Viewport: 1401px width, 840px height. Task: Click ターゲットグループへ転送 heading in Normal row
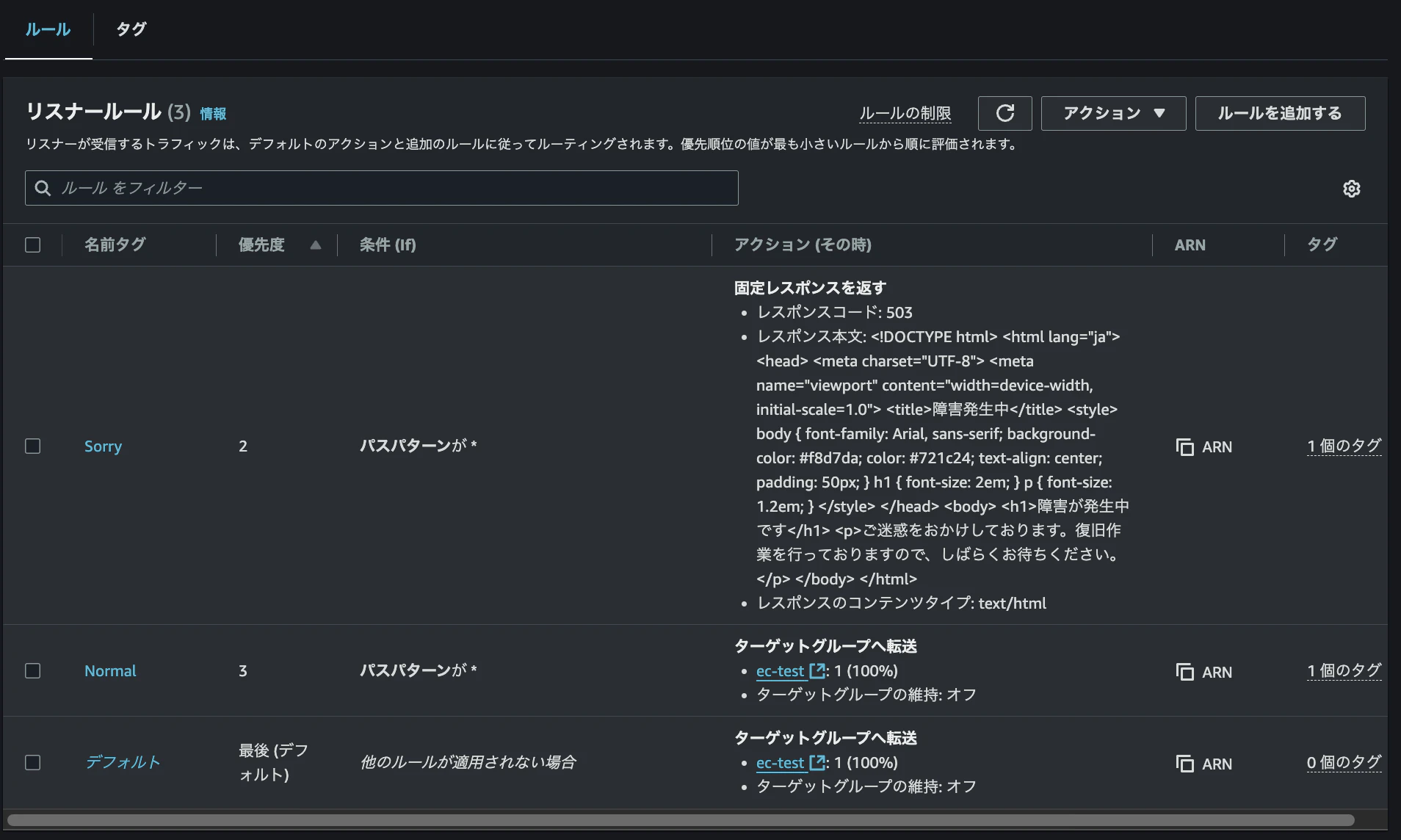pos(825,646)
